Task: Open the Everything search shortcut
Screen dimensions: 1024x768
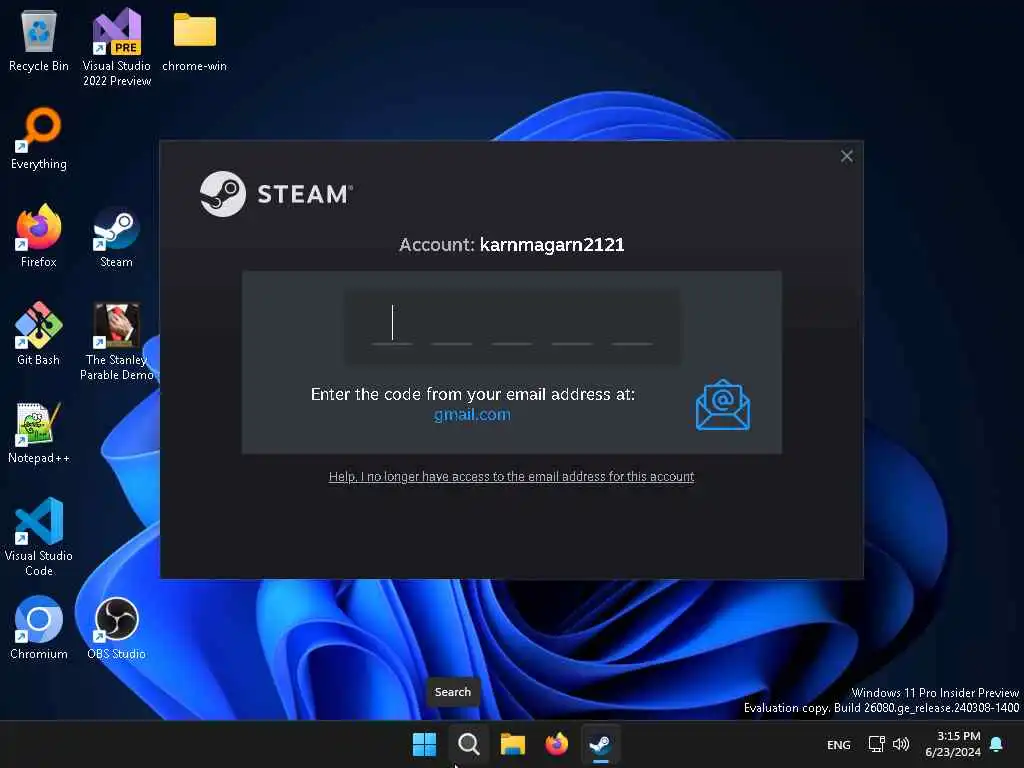Action: click(x=39, y=138)
